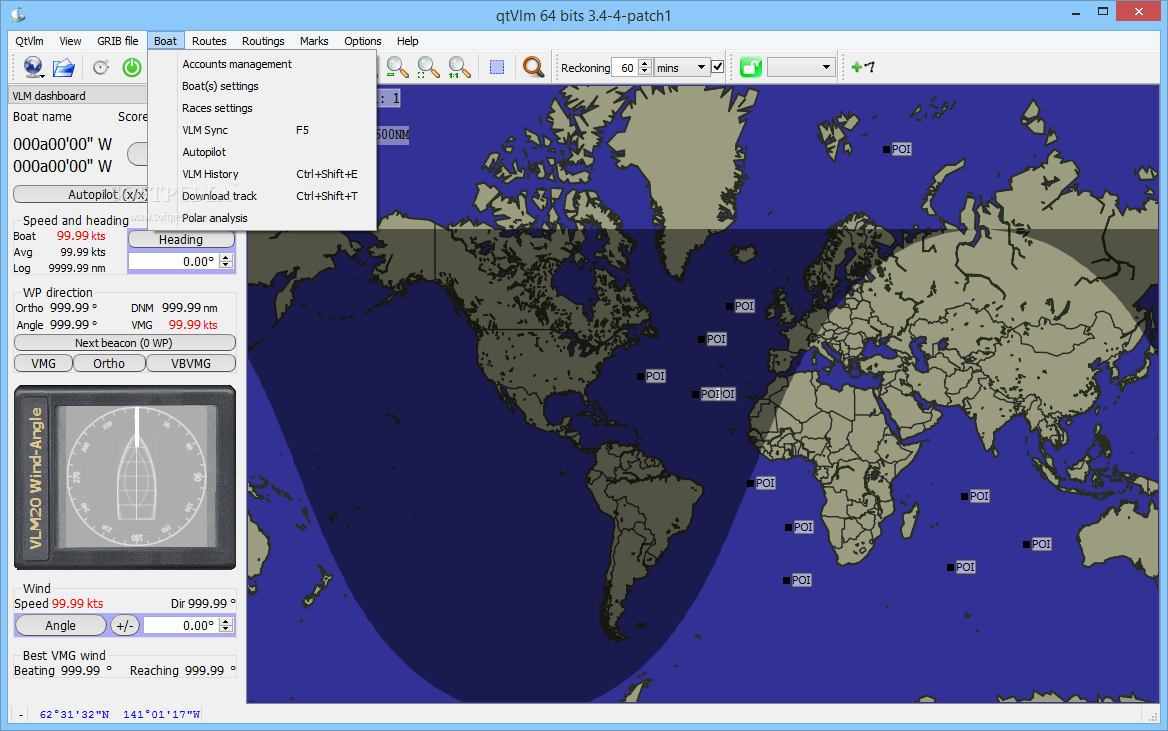This screenshot has height=731, width=1168.
Task: Click the green power button icon
Action: [132, 67]
